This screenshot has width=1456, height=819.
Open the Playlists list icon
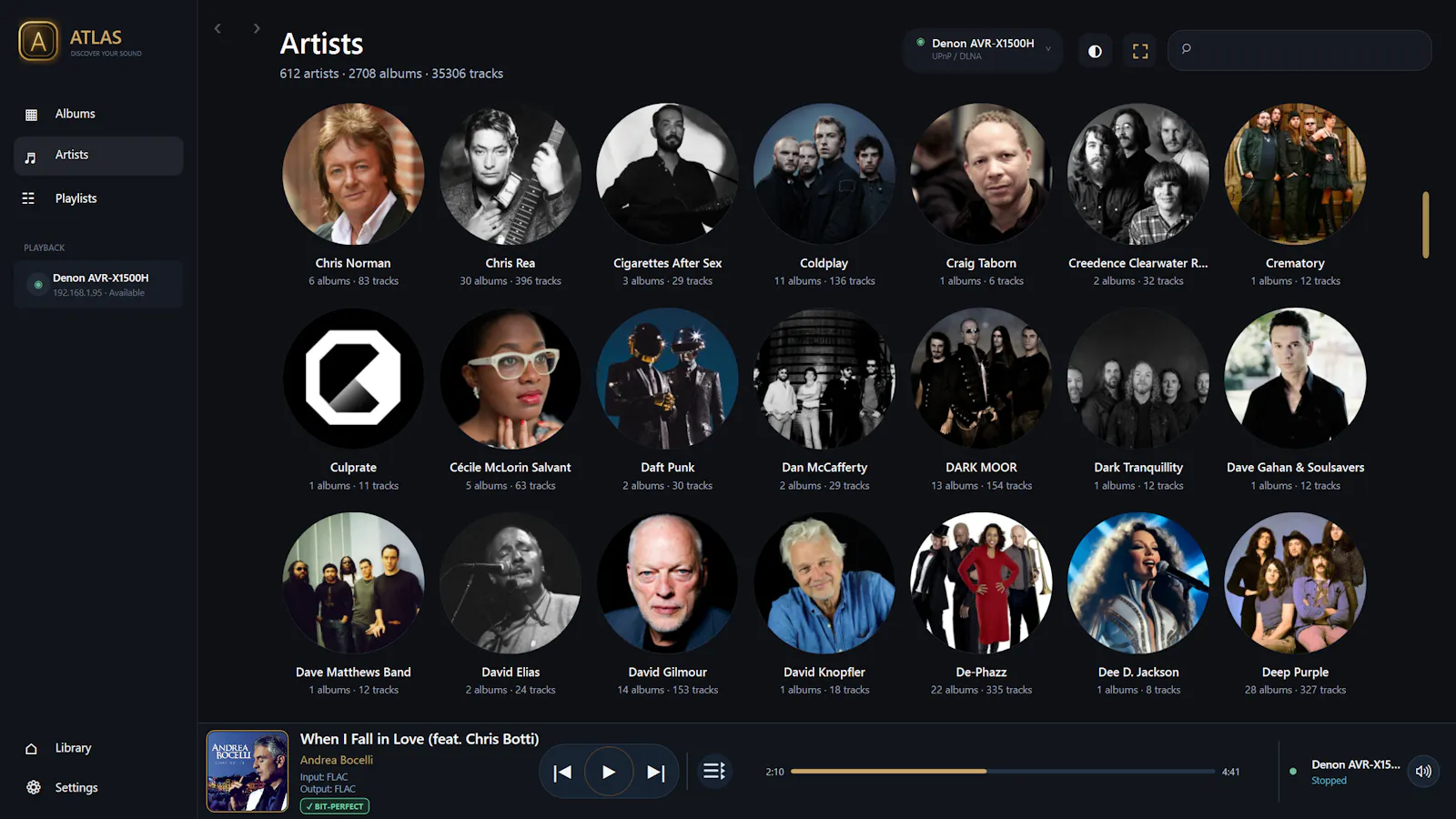coord(29,198)
